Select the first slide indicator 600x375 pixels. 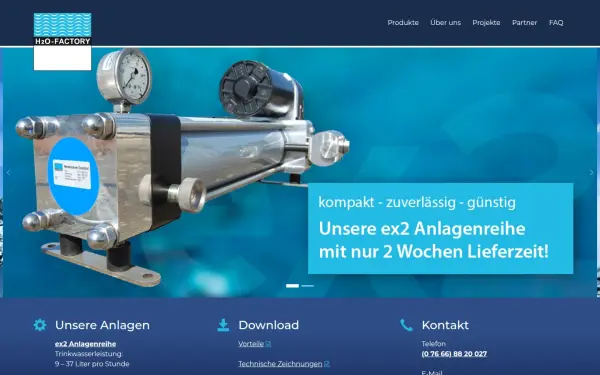(x=292, y=286)
